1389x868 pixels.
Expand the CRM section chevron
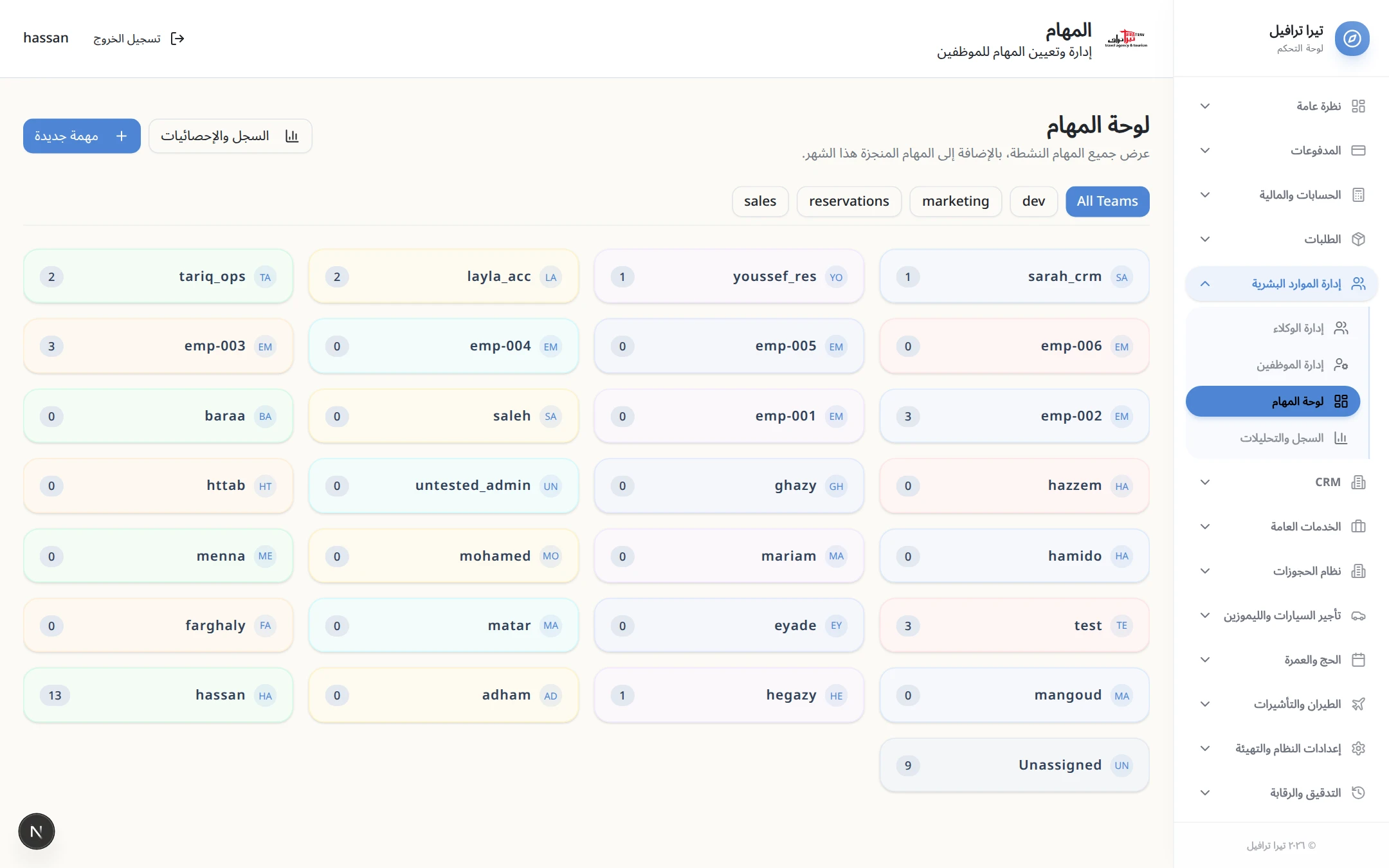1205,482
